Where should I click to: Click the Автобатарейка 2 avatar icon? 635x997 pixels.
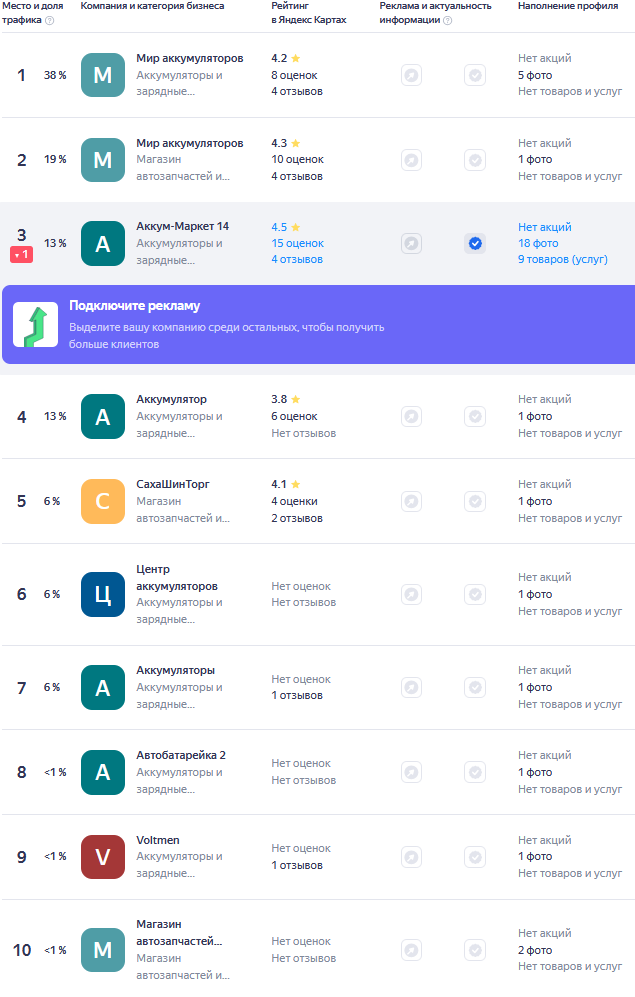click(103, 773)
